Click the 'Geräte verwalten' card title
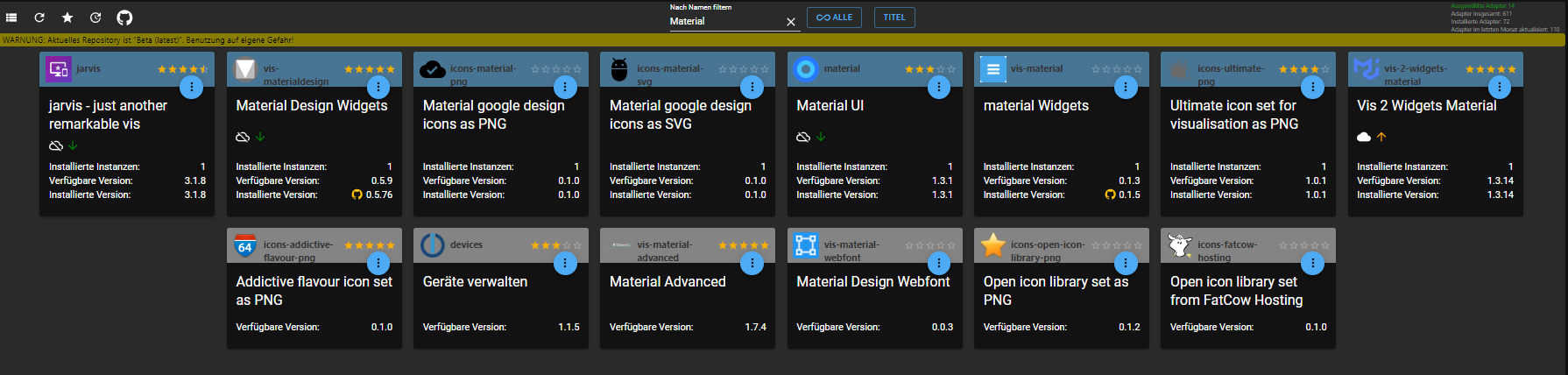Screen dimensions: 1568x375 [x=475, y=281]
